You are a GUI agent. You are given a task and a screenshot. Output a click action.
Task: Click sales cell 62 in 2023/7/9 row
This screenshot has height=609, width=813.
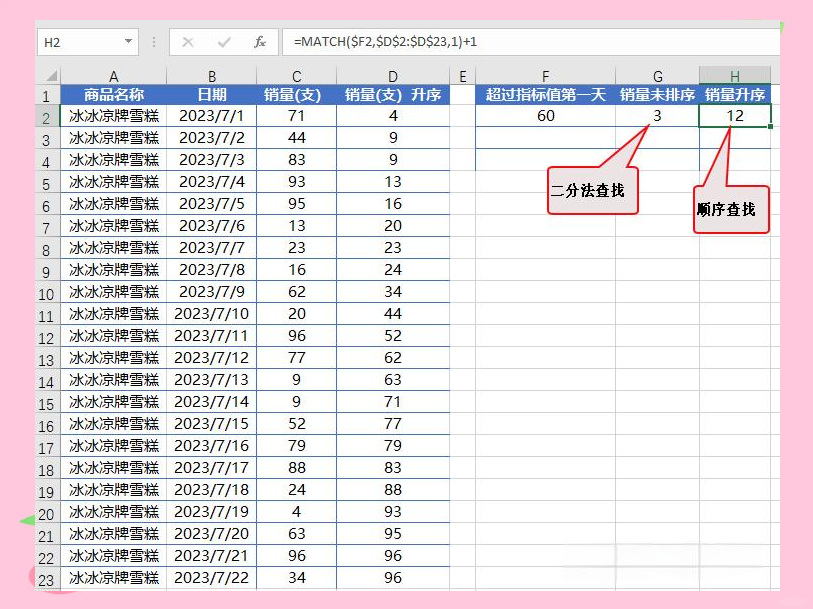[297, 292]
